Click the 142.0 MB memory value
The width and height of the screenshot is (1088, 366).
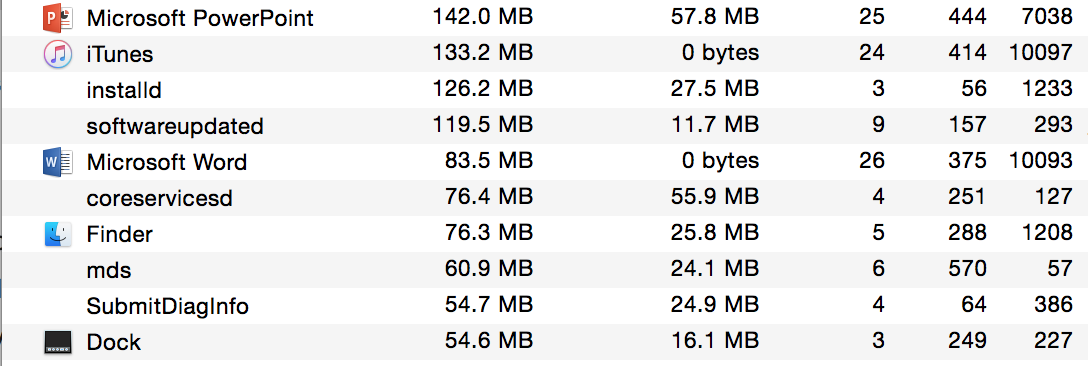482,17
